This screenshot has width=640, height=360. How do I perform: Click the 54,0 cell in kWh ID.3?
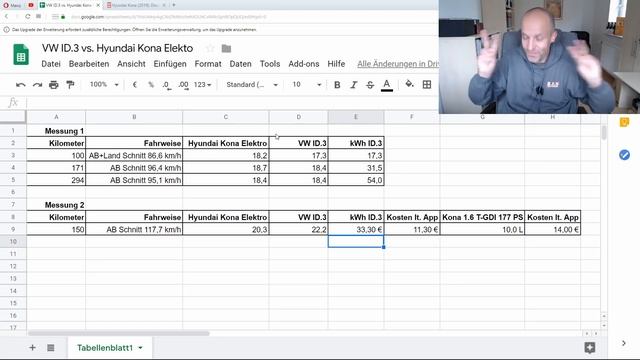[x=356, y=180]
